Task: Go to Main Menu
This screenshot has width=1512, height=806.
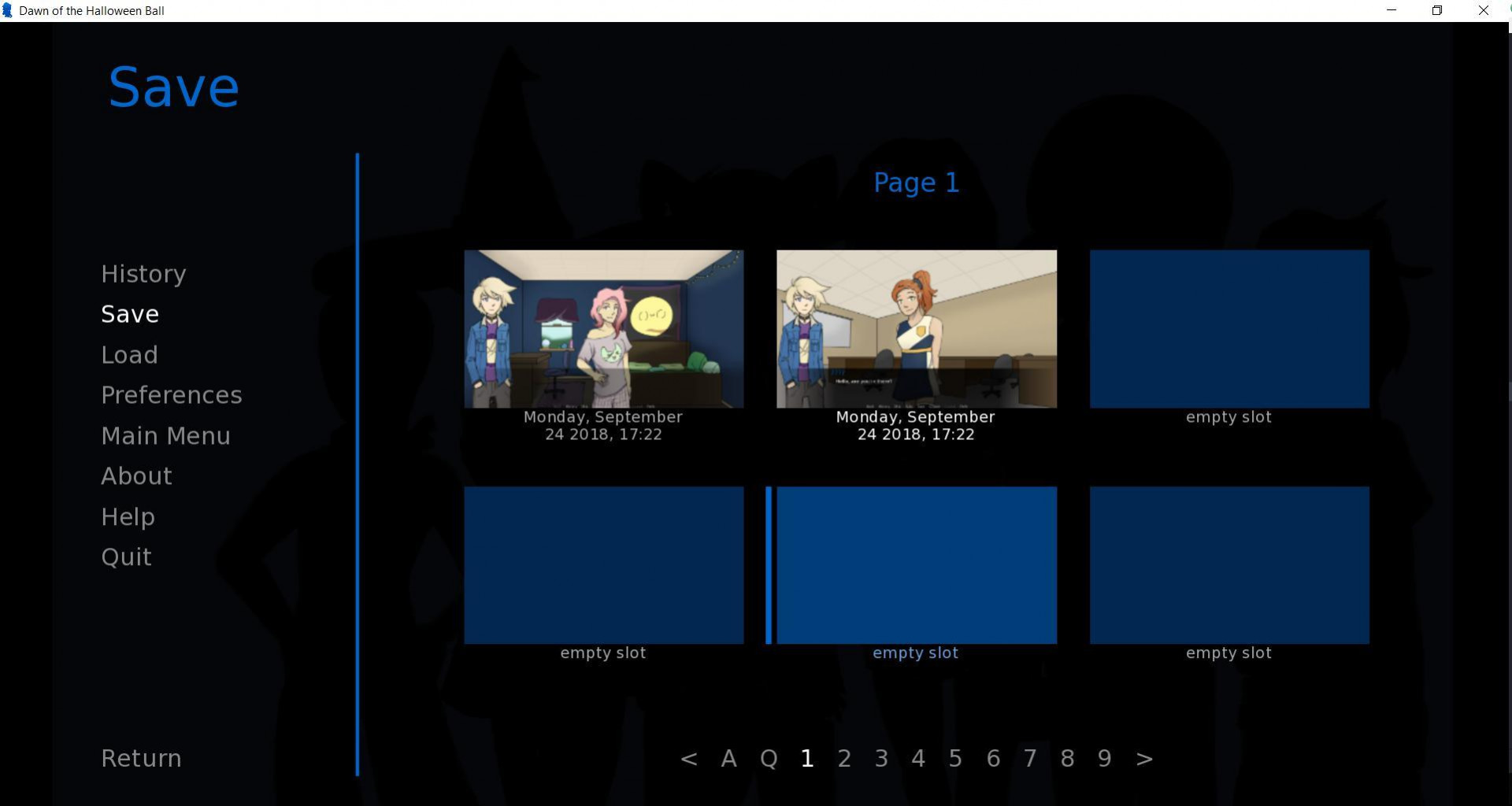Action: 165,436
